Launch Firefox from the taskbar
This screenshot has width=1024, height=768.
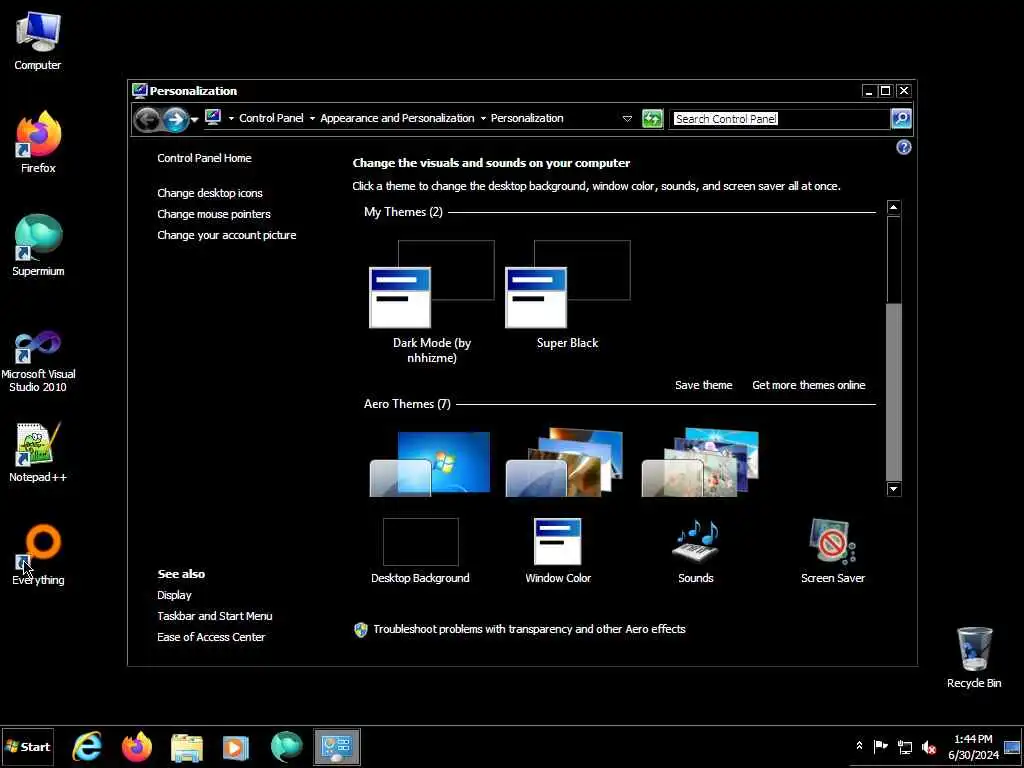pos(136,747)
